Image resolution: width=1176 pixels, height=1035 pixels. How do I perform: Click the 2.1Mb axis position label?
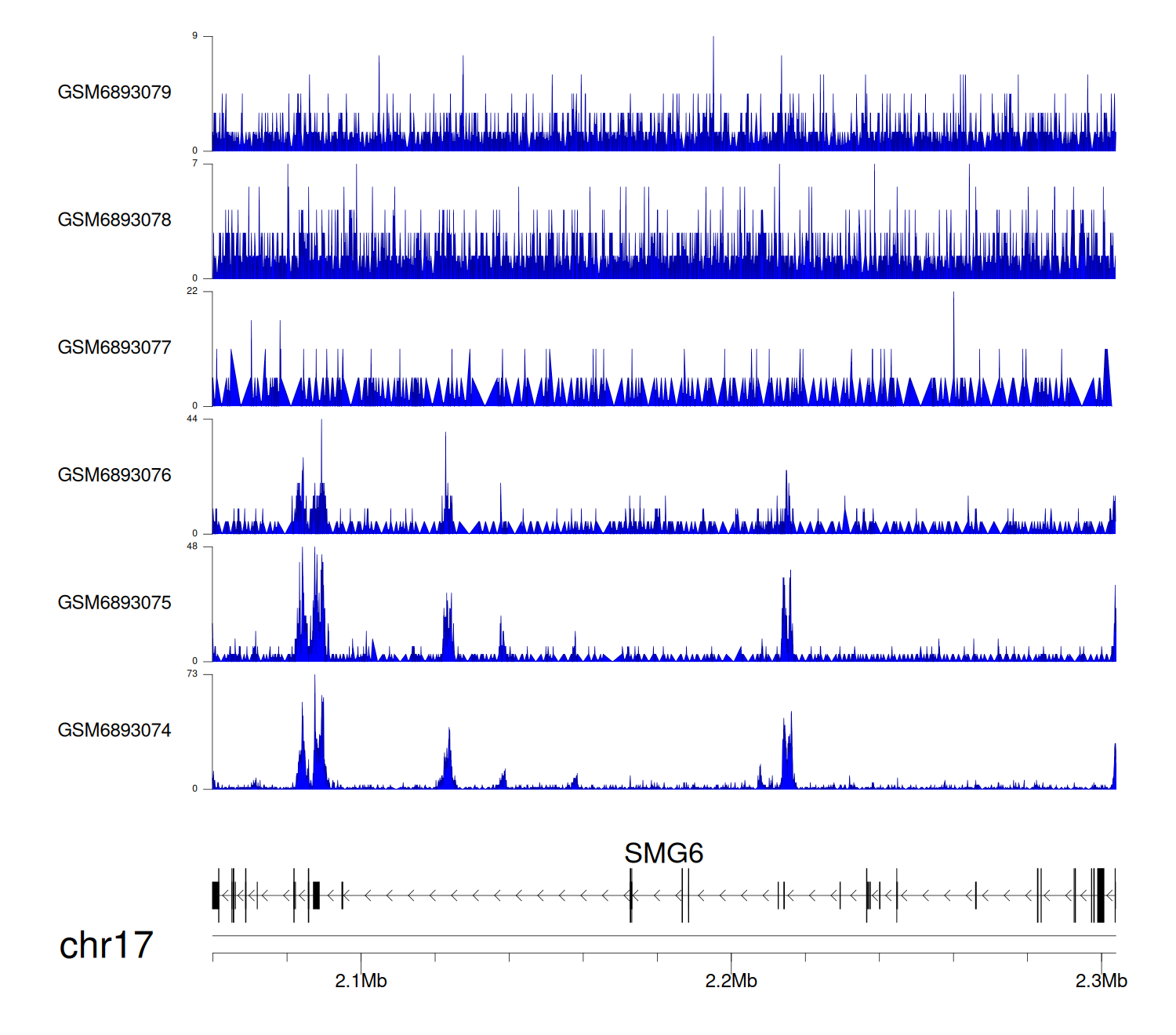(x=361, y=981)
